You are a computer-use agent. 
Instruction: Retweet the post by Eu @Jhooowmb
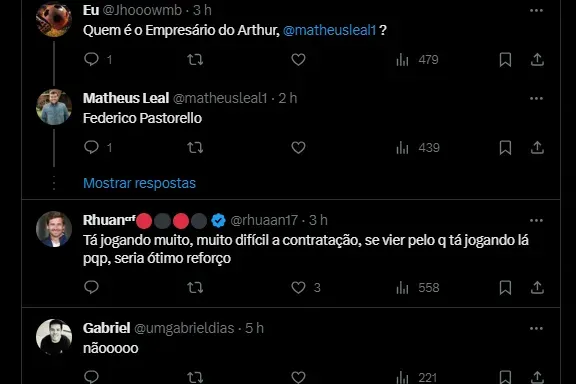(x=195, y=60)
